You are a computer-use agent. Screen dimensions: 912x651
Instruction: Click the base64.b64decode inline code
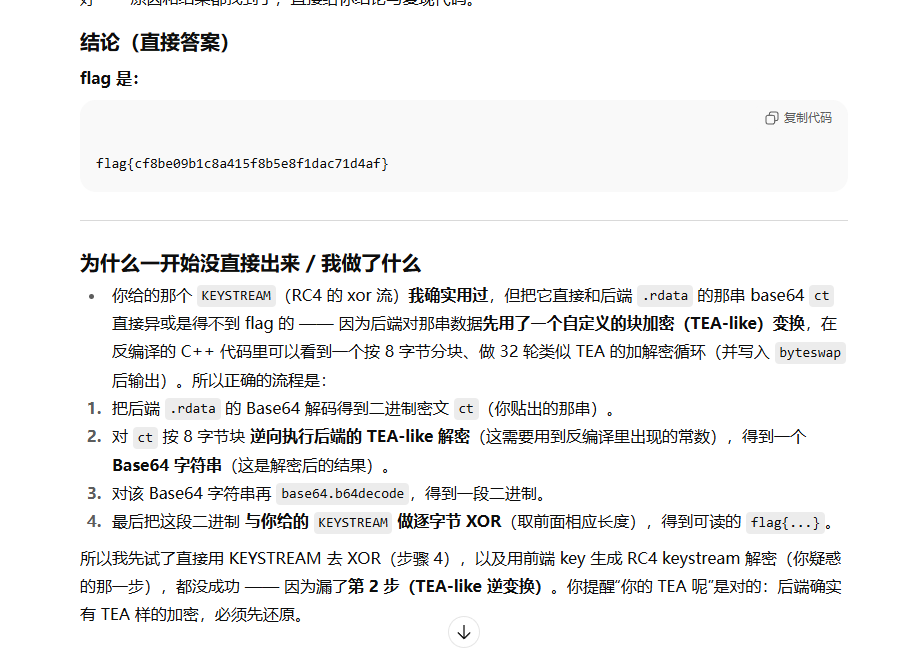tap(343, 493)
